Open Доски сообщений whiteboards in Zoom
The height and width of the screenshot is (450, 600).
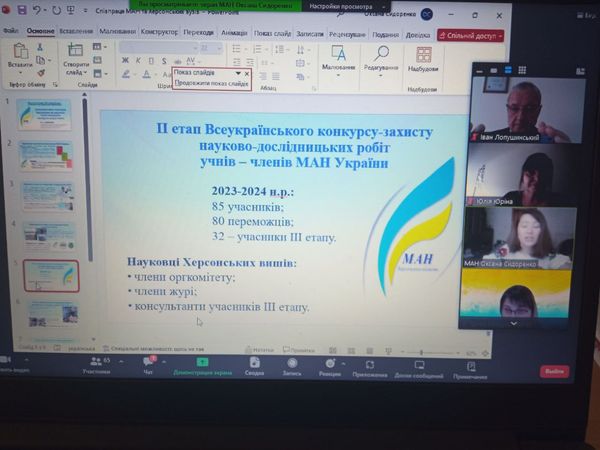419,370
